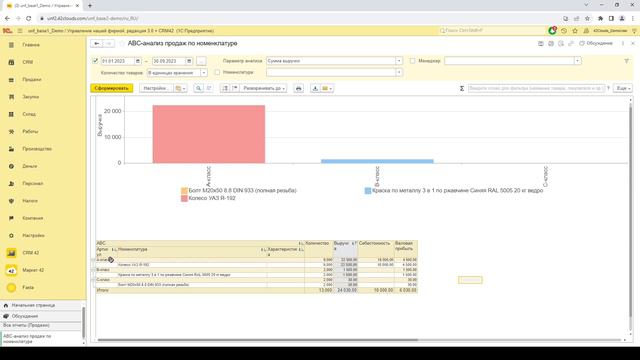Open the Номенклатура dropdown arrow
640x360 pixels.
[x=399, y=73]
